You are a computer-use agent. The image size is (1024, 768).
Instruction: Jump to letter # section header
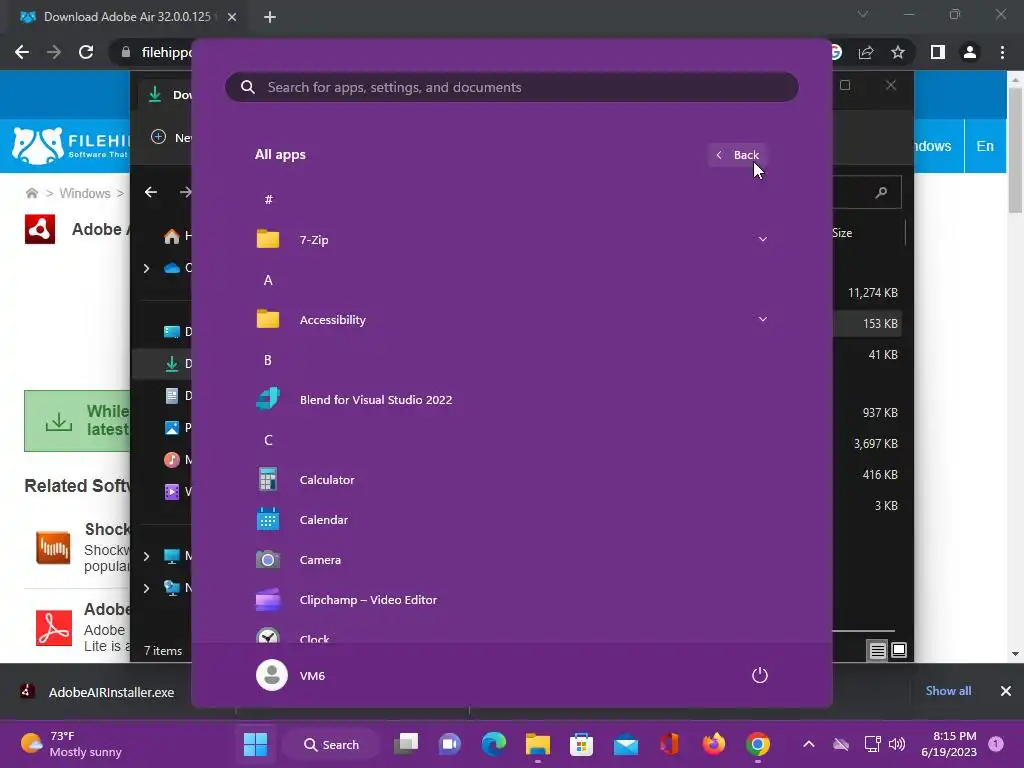(x=268, y=200)
